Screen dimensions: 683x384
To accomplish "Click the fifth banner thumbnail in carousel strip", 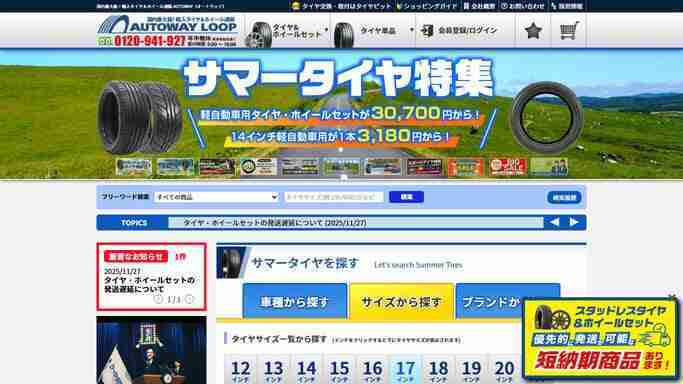I will tap(300, 167).
